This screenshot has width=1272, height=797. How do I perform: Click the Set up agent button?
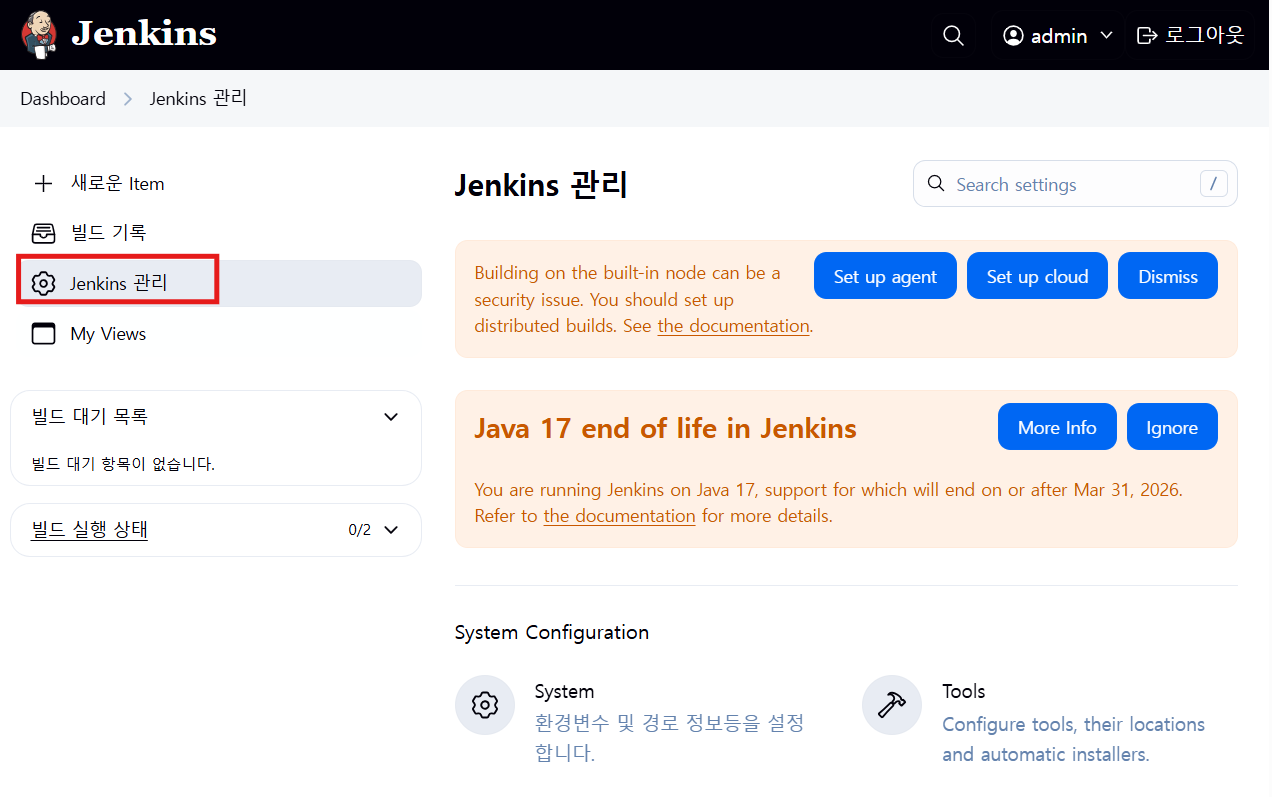click(x=885, y=276)
